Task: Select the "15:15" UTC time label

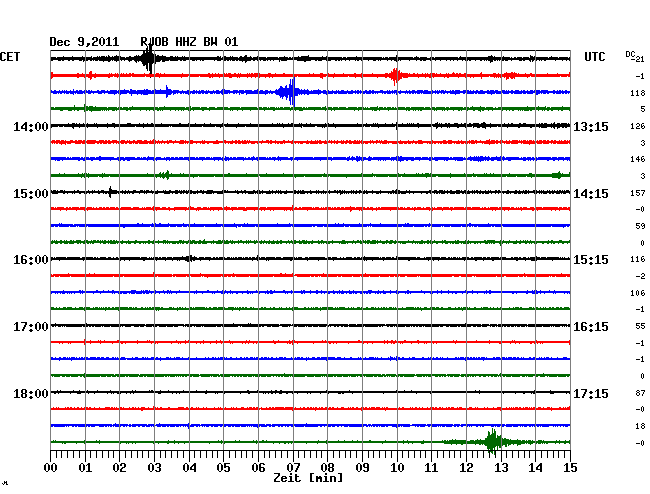Action: pyautogui.click(x=591, y=260)
